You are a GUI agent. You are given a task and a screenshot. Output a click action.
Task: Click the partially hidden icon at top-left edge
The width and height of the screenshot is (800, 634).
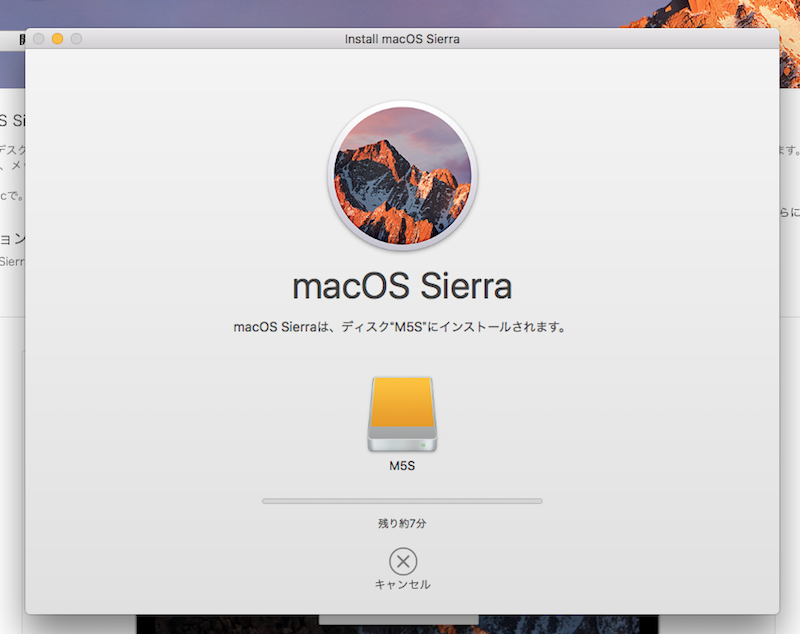(x=20, y=40)
